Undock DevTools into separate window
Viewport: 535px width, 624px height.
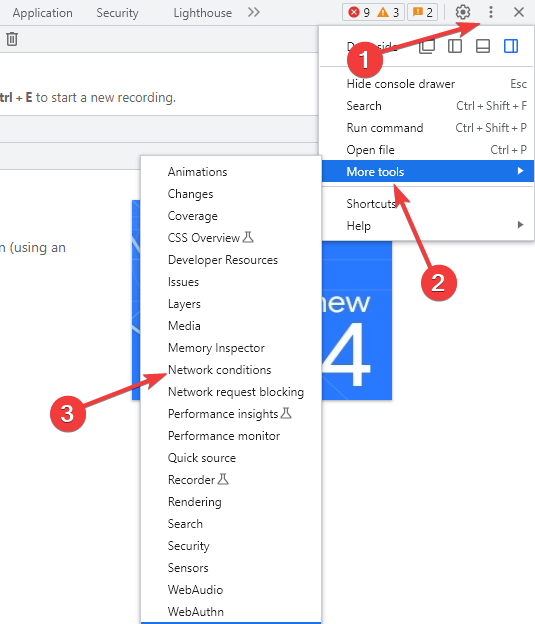coord(427,46)
